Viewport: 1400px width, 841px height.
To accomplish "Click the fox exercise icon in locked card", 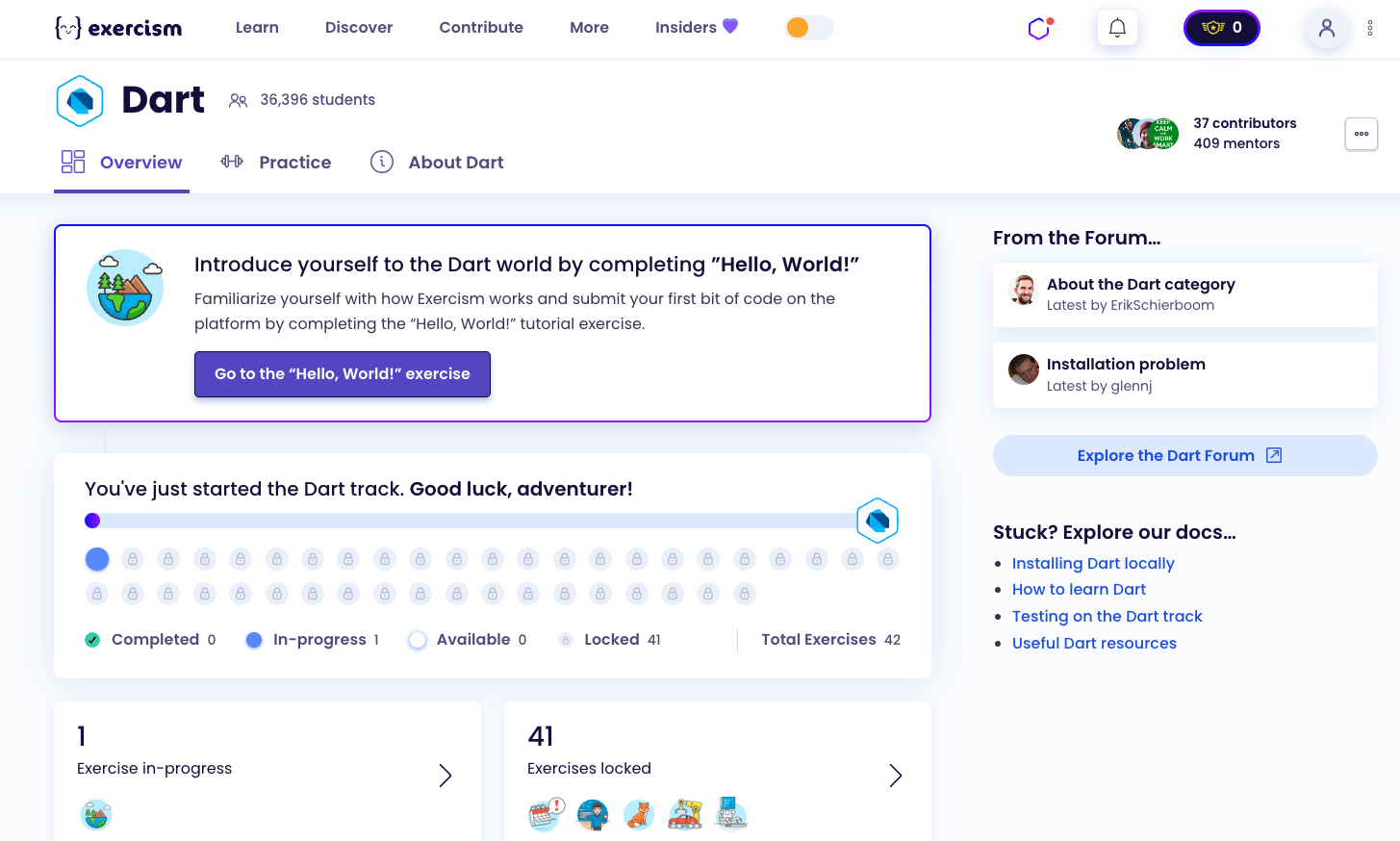I will tap(638, 815).
